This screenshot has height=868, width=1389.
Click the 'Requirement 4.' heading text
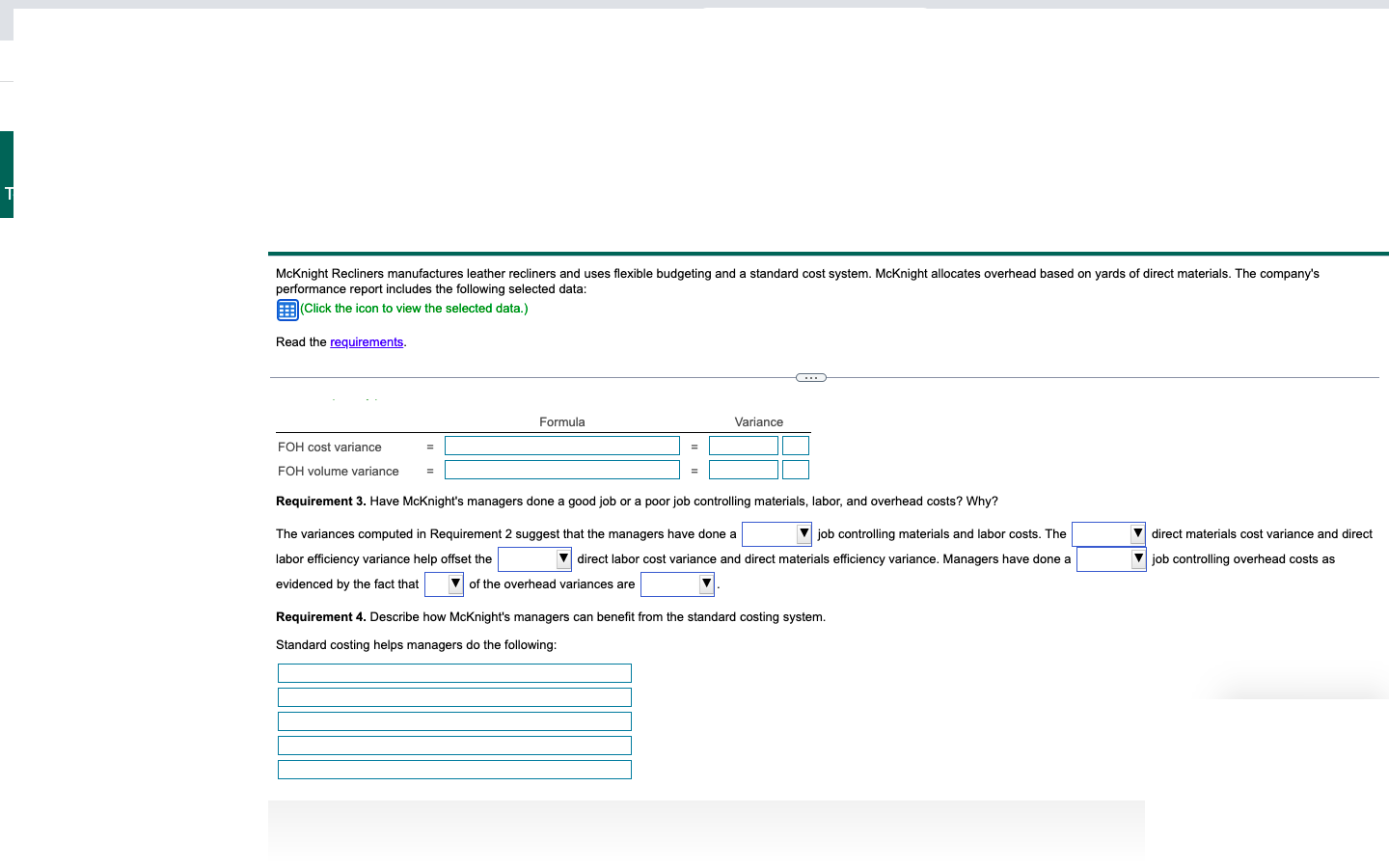coord(321,617)
